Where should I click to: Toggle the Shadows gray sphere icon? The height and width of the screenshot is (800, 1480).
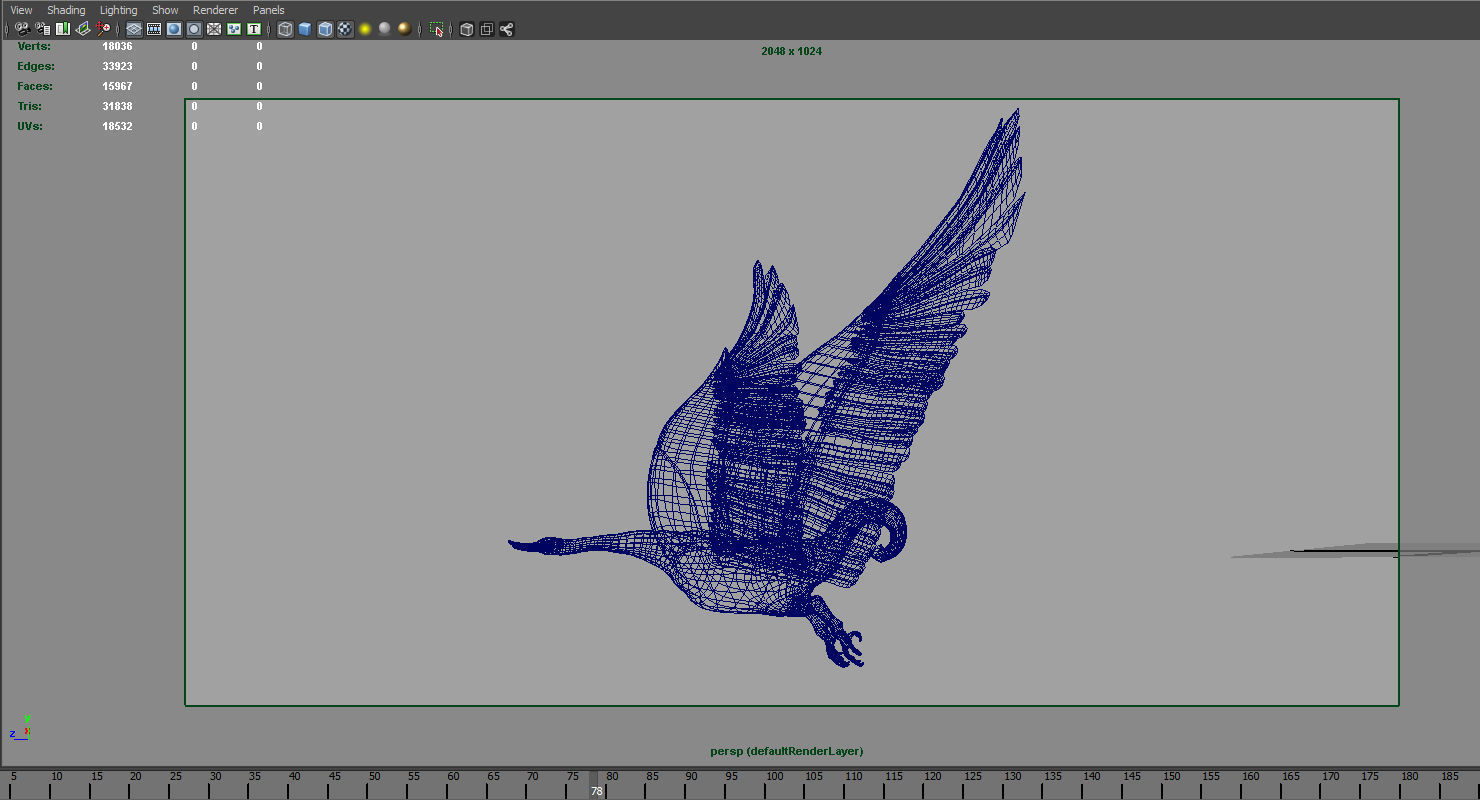[385, 29]
